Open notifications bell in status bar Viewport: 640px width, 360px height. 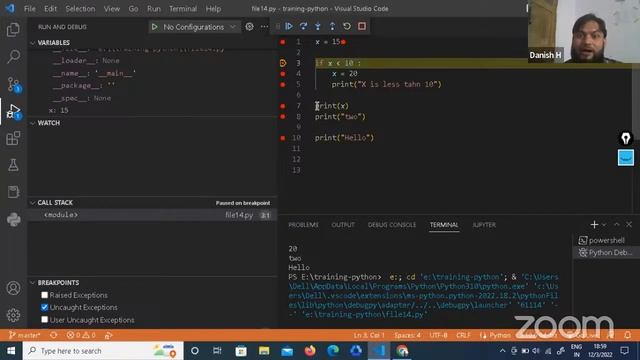[x=628, y=335]
